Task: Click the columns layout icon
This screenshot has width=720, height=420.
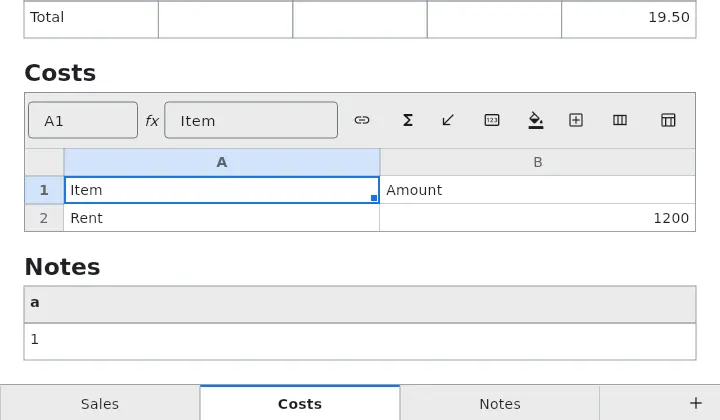Action: pos(620,120)
